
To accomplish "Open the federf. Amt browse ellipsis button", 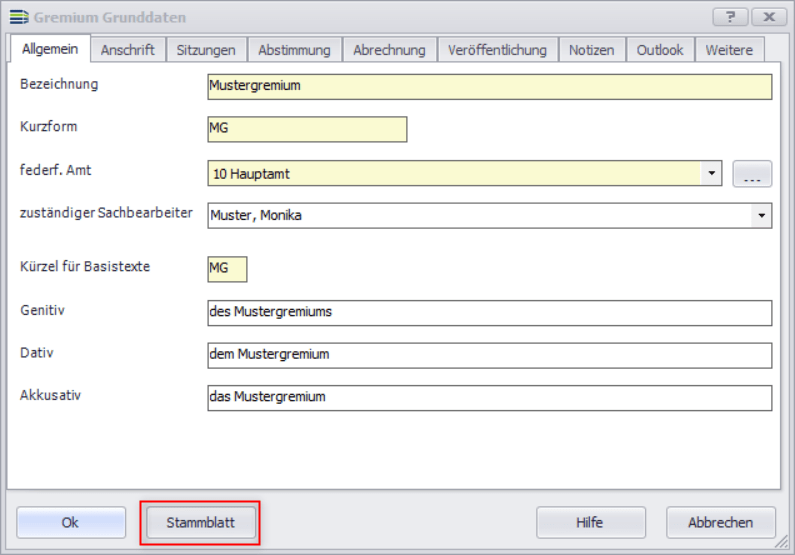I will tap(752, 174).
